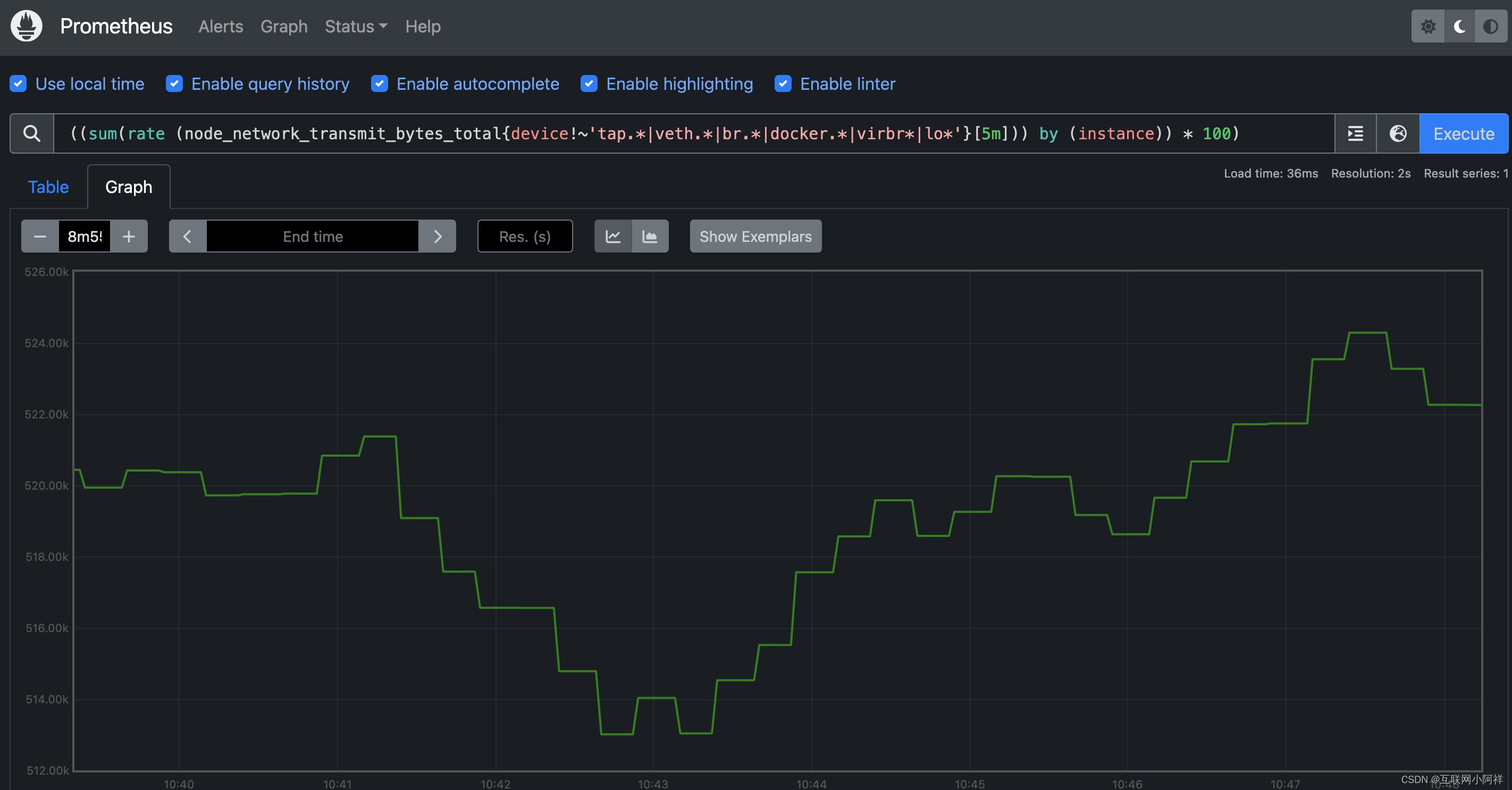The height and width of the screenshot is (790, 1512).
Task: Toggle the Use local time checkbox
Action: [17, 83]
